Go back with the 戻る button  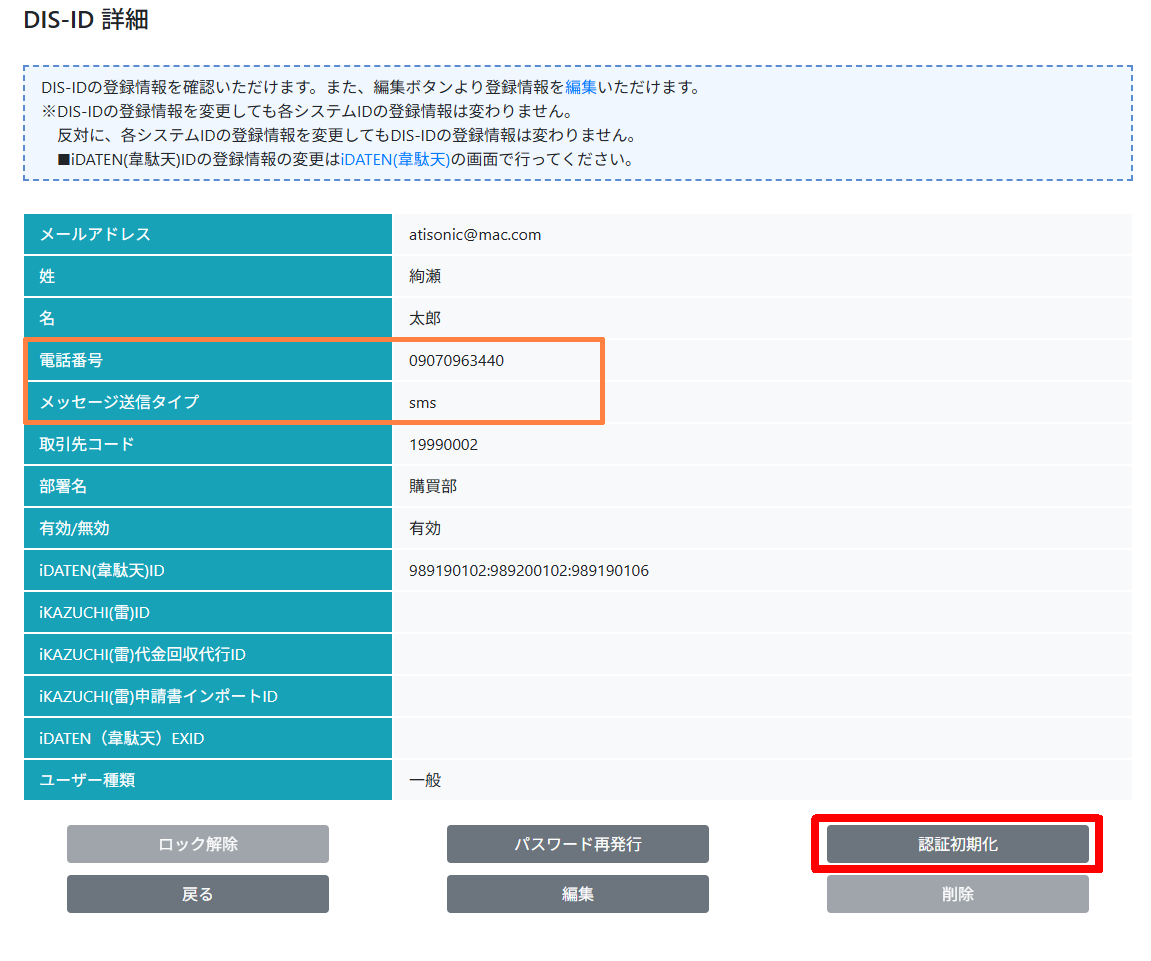coord(197,894)
